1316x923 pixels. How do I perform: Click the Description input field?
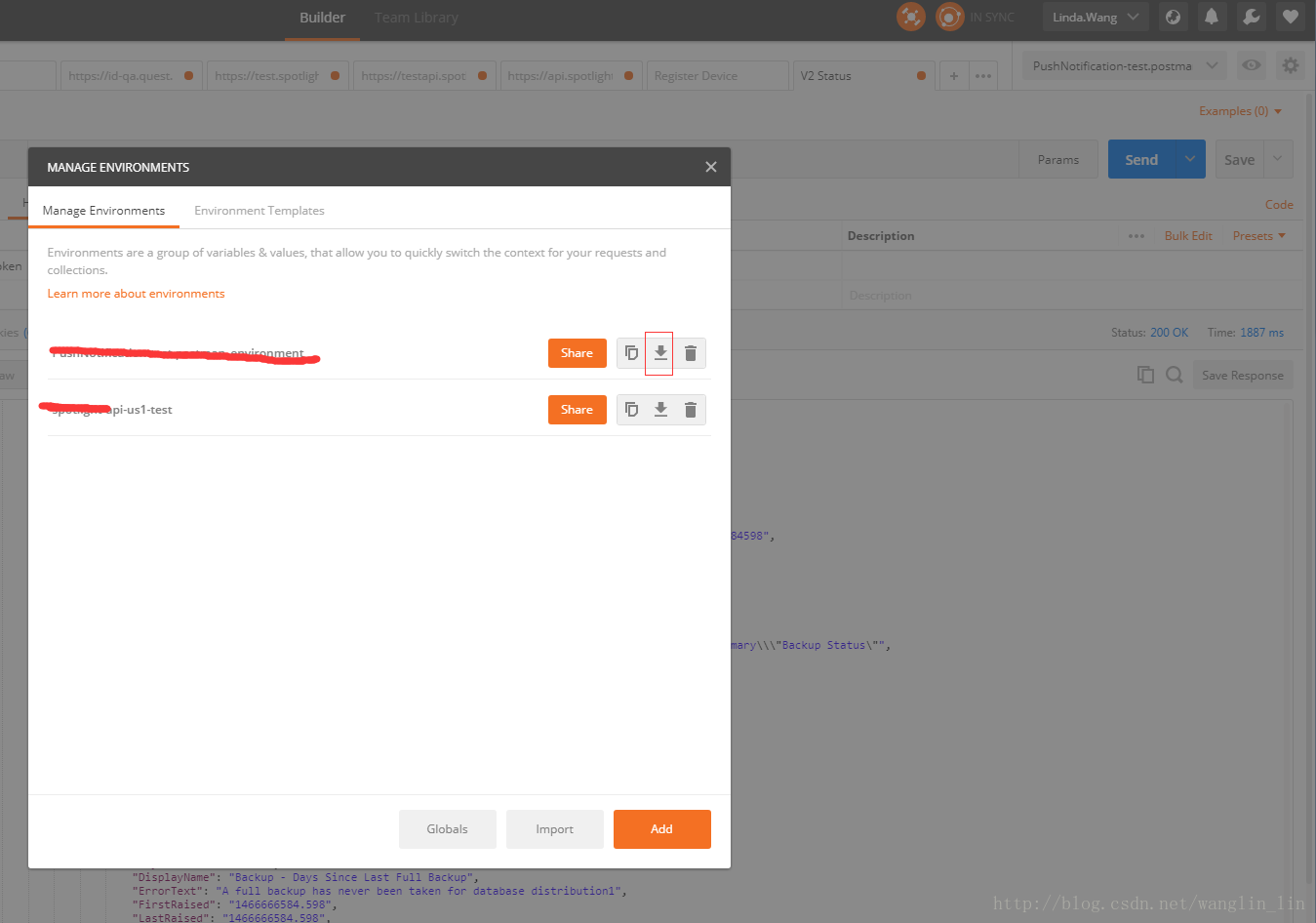click(1071, 296)
